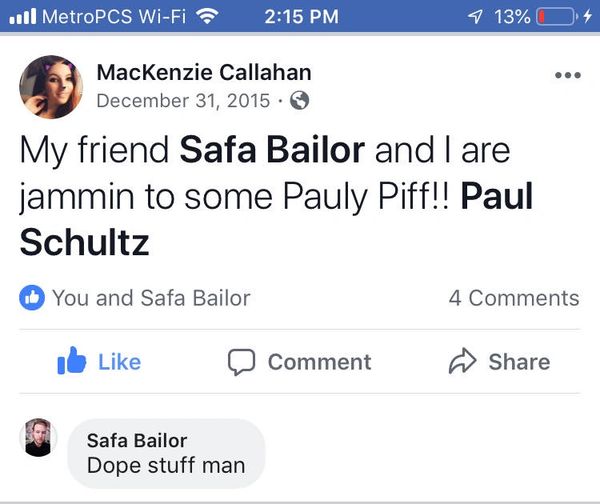Viewport: 600px width, 504px height.
Task: Tap the Comment speech bubble icon
Action: pyautogui.click(x=241, y=362)
